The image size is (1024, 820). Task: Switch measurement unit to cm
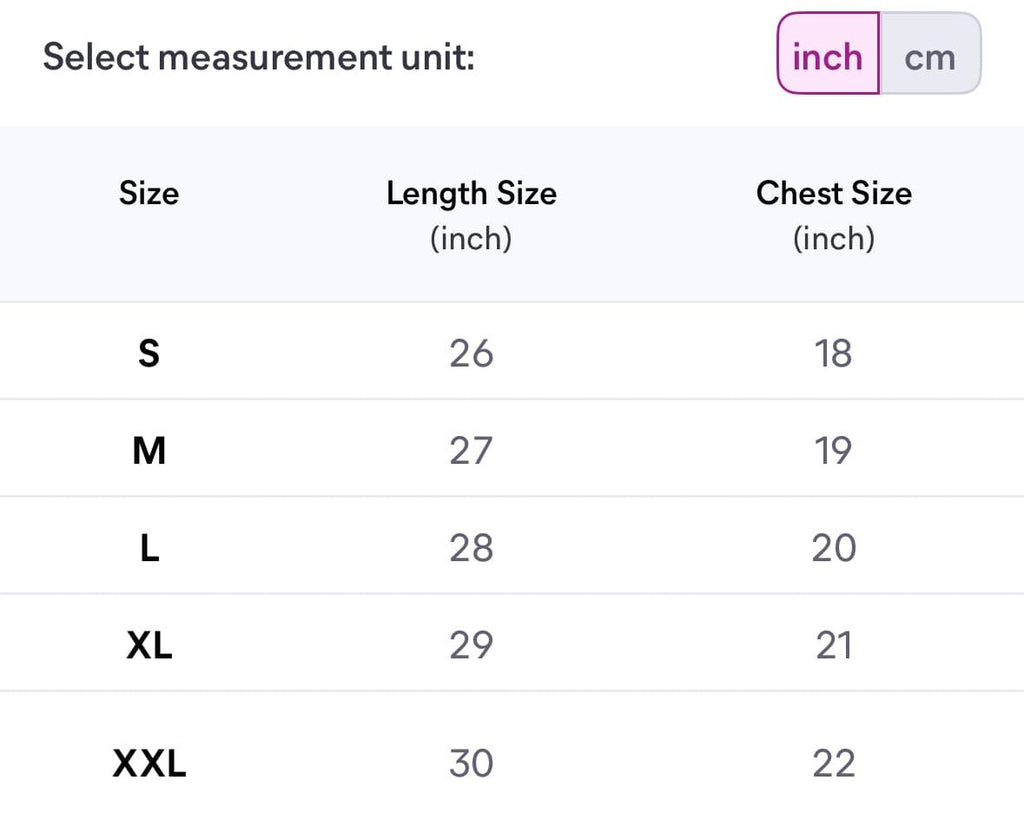[x=930, y=57]
